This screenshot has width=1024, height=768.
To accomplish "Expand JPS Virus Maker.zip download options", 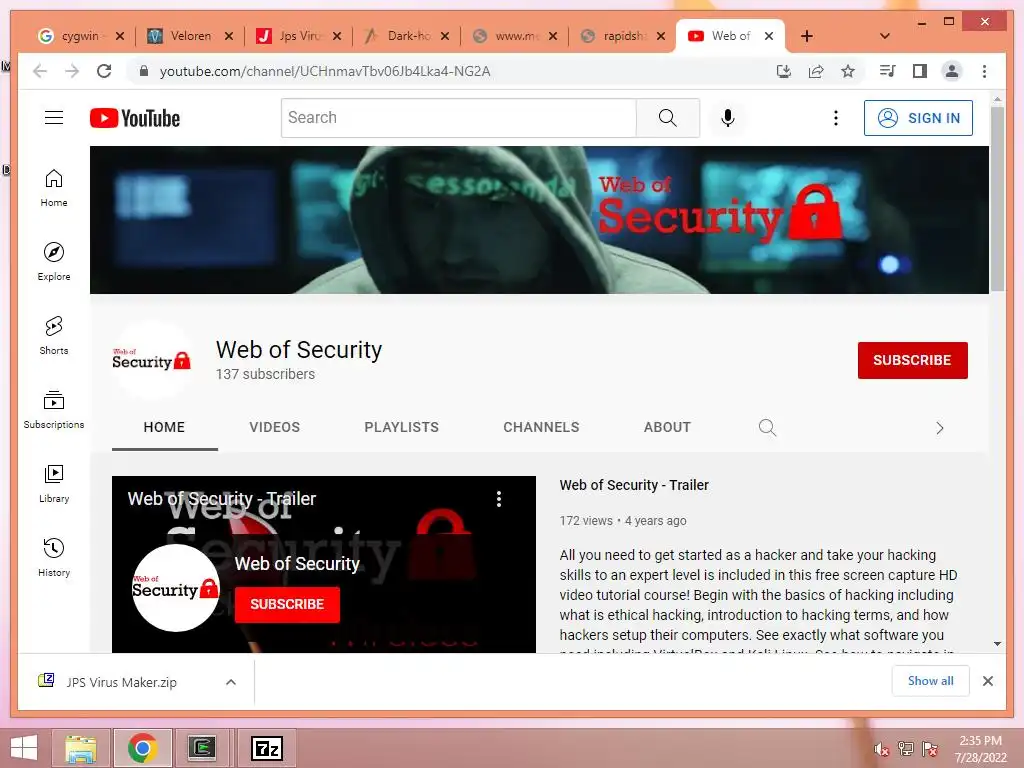I will pyautogui.click(x=231, y=682).
